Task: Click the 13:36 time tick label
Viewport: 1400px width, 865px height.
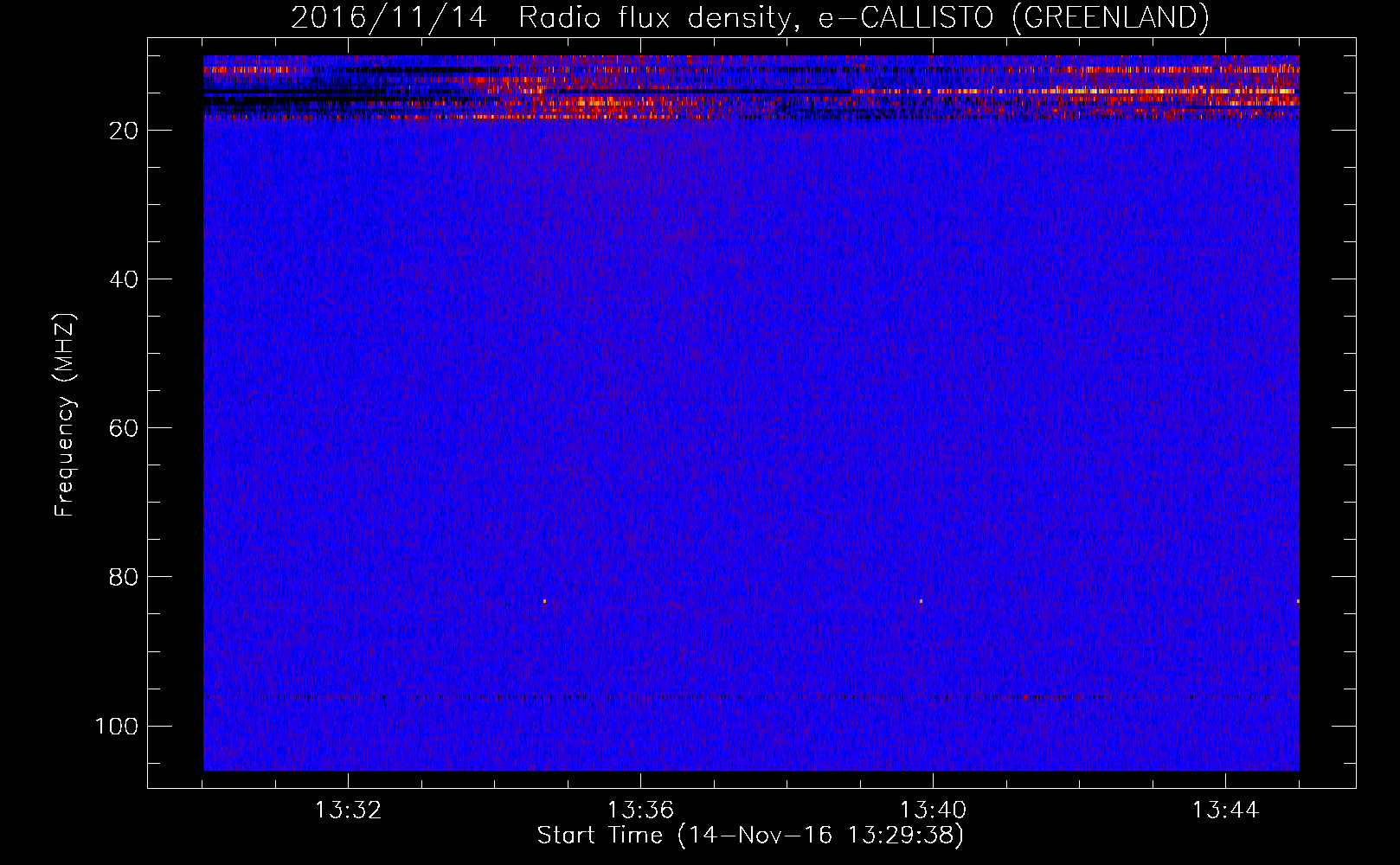Action: pyautogui.click(x=640, y=811)
